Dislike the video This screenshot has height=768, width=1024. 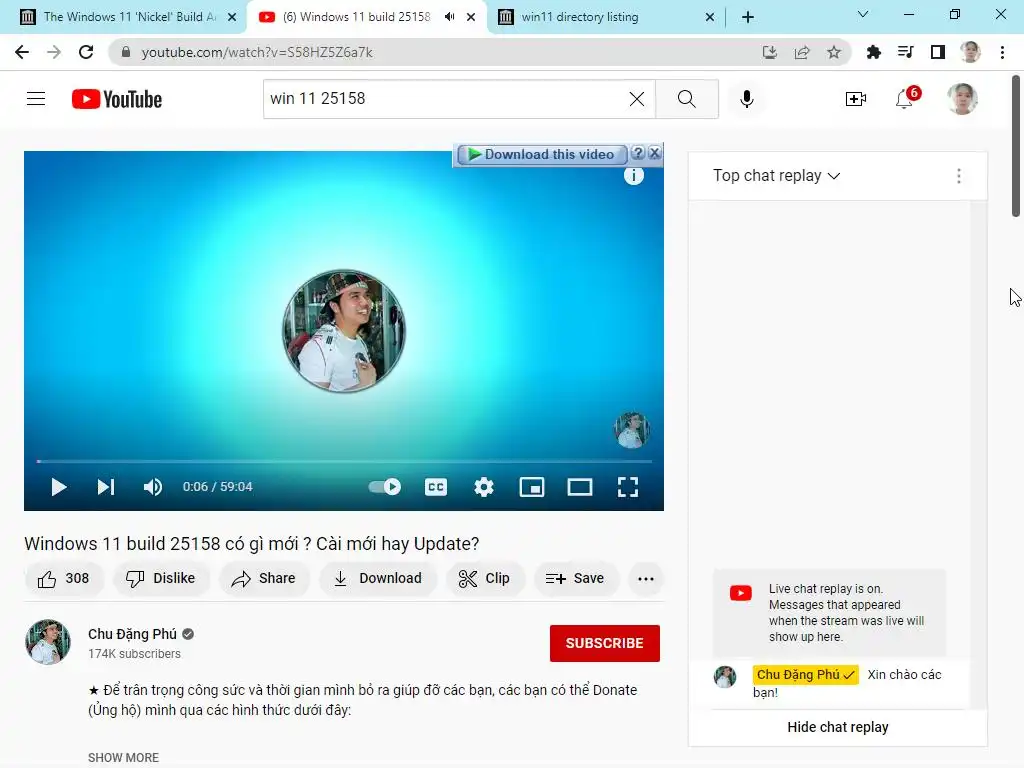[x=161, y=579]
